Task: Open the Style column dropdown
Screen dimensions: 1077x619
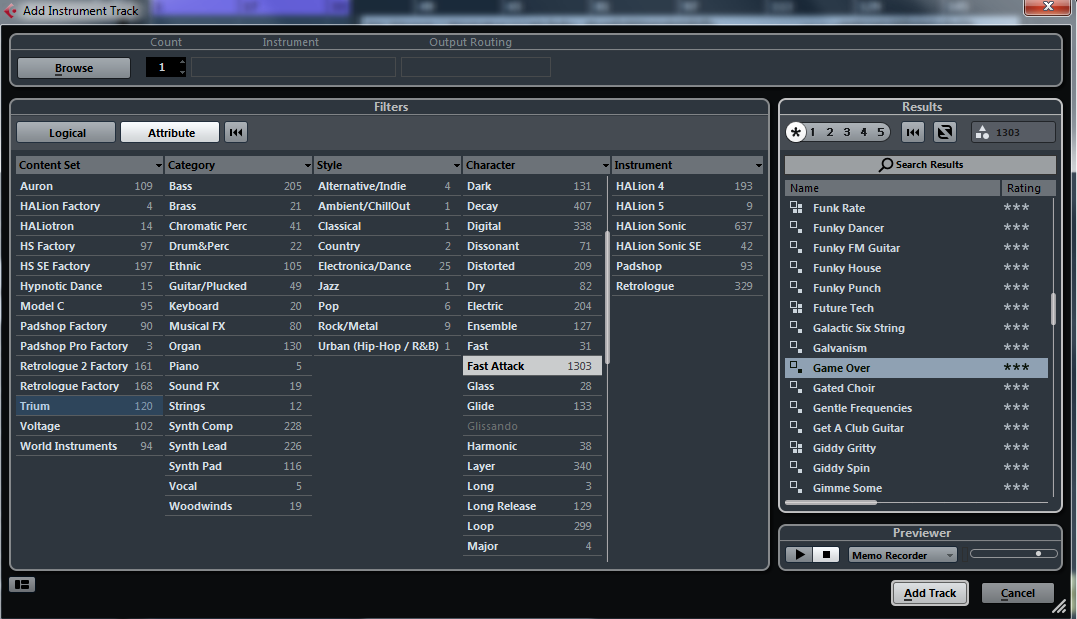Action: pyautogui.click(x=456, y=166)
